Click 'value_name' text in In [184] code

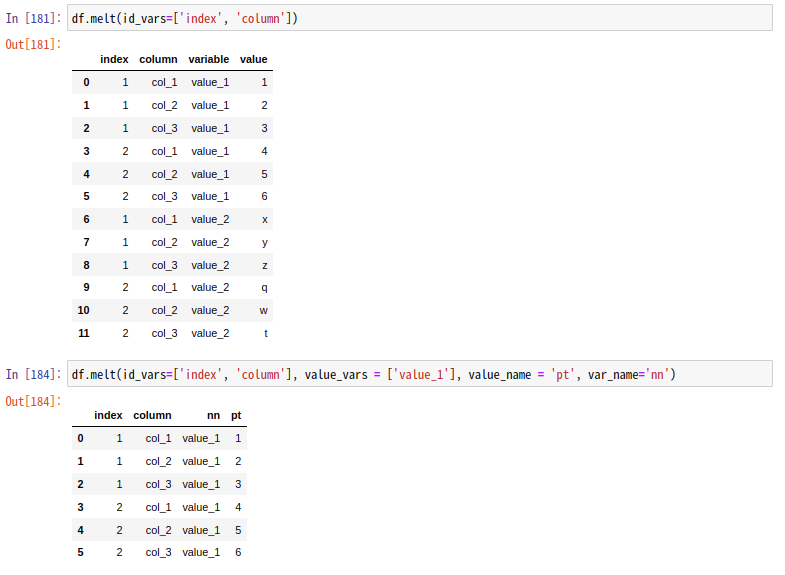500,374
